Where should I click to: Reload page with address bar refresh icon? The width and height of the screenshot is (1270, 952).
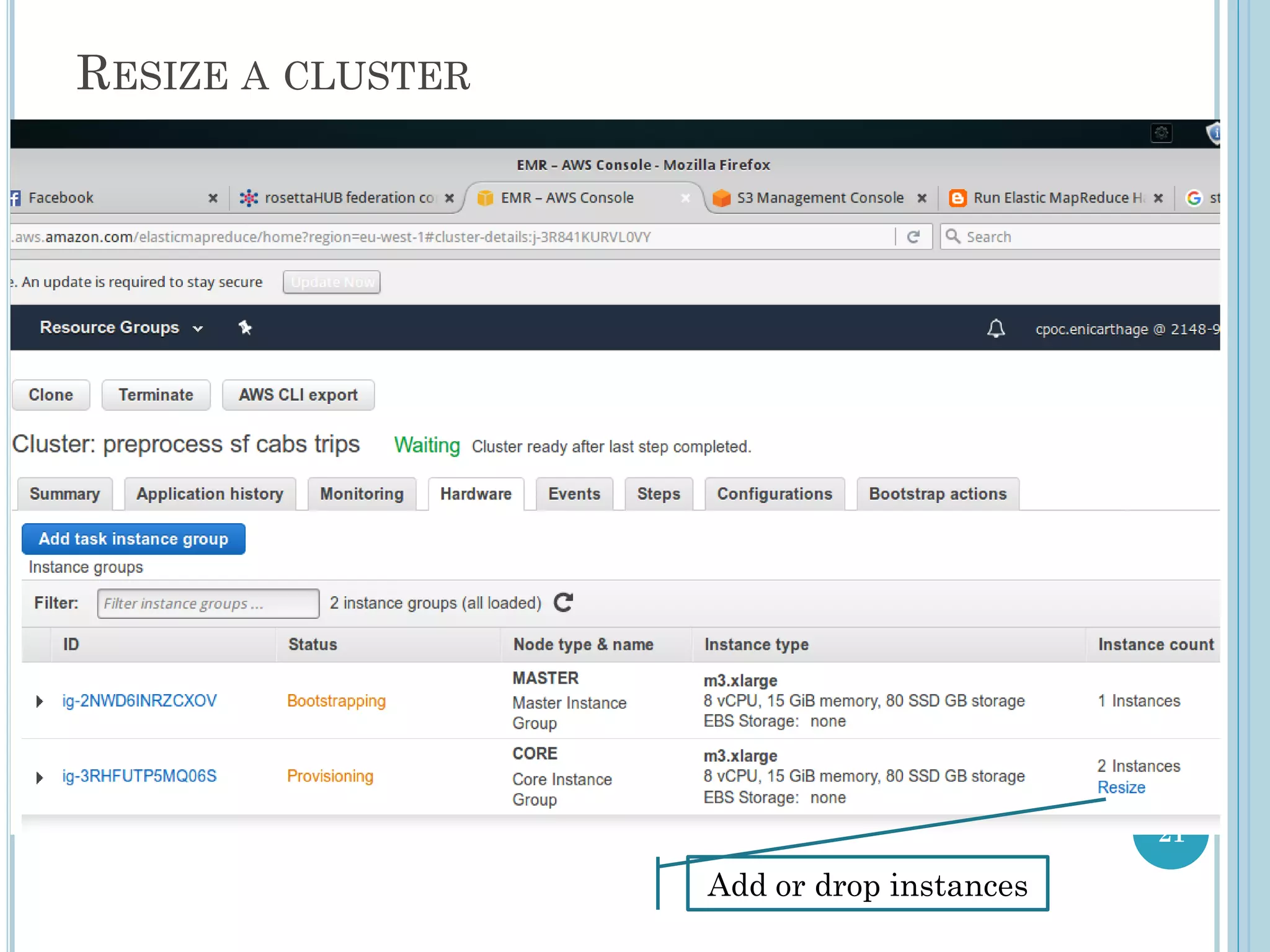[x=913, y=237]
